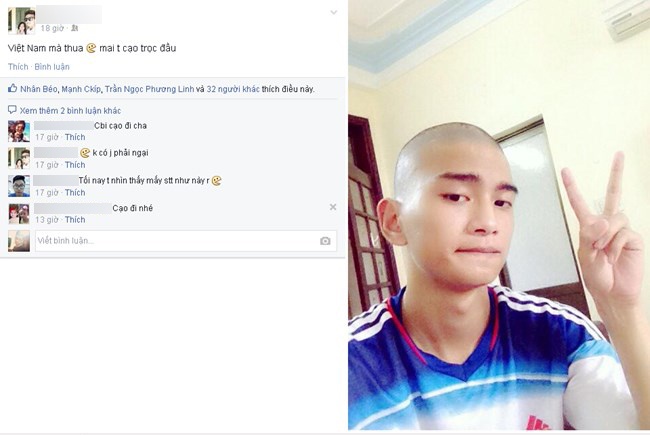Click avatar of 'Tối nay t nhìn thấy' commenter
The width and height of the screenshot is (650, 435).
tap(19, 186)
